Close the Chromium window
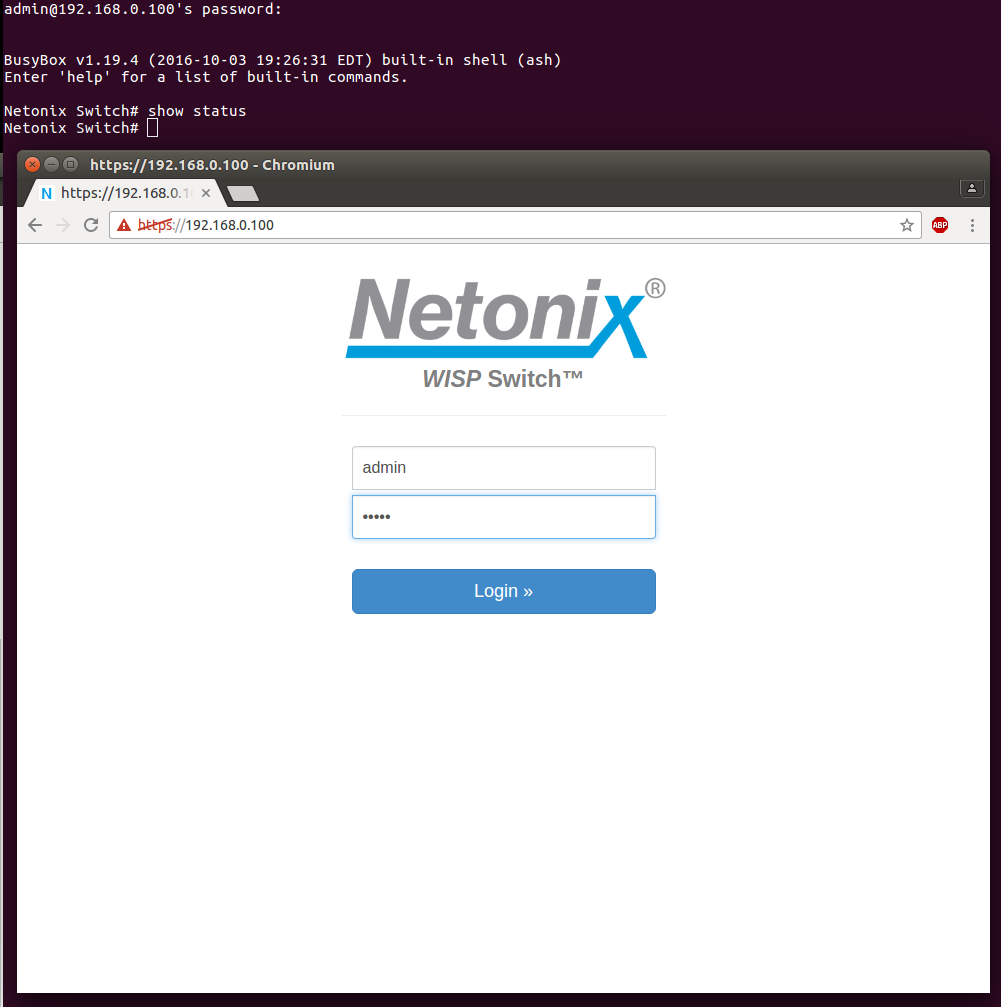1001x1007 pixels. coord(32,164)
